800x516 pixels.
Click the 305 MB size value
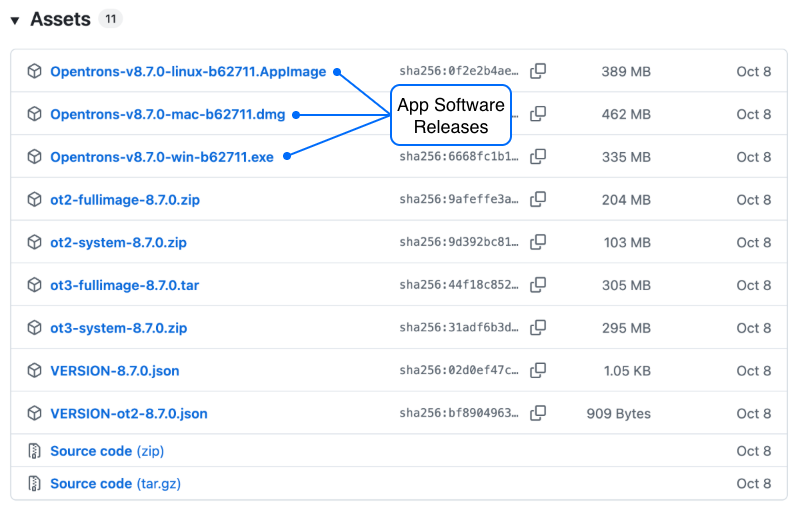point(626,285)
